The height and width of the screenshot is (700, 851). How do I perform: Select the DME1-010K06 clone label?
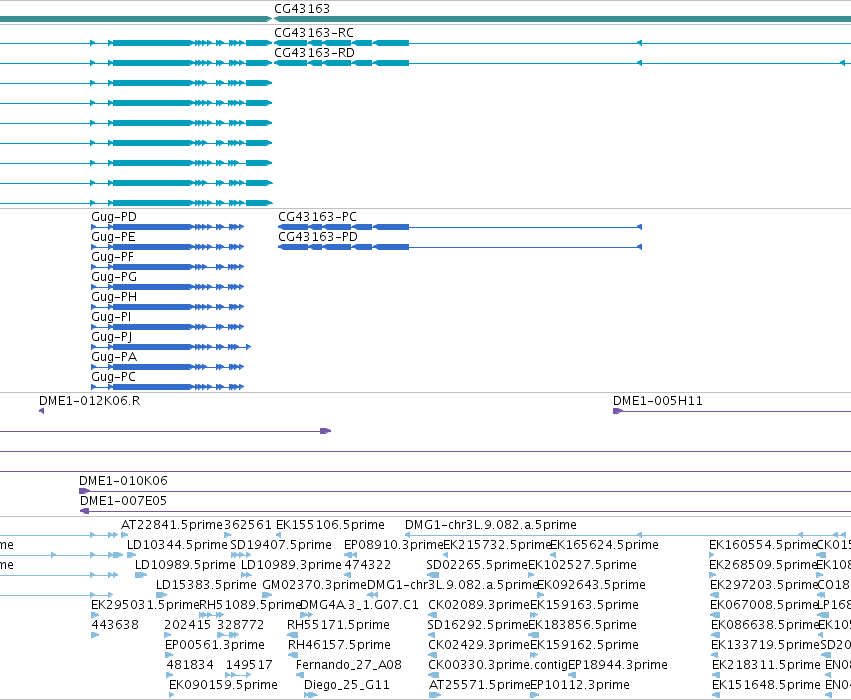(123, 480)
